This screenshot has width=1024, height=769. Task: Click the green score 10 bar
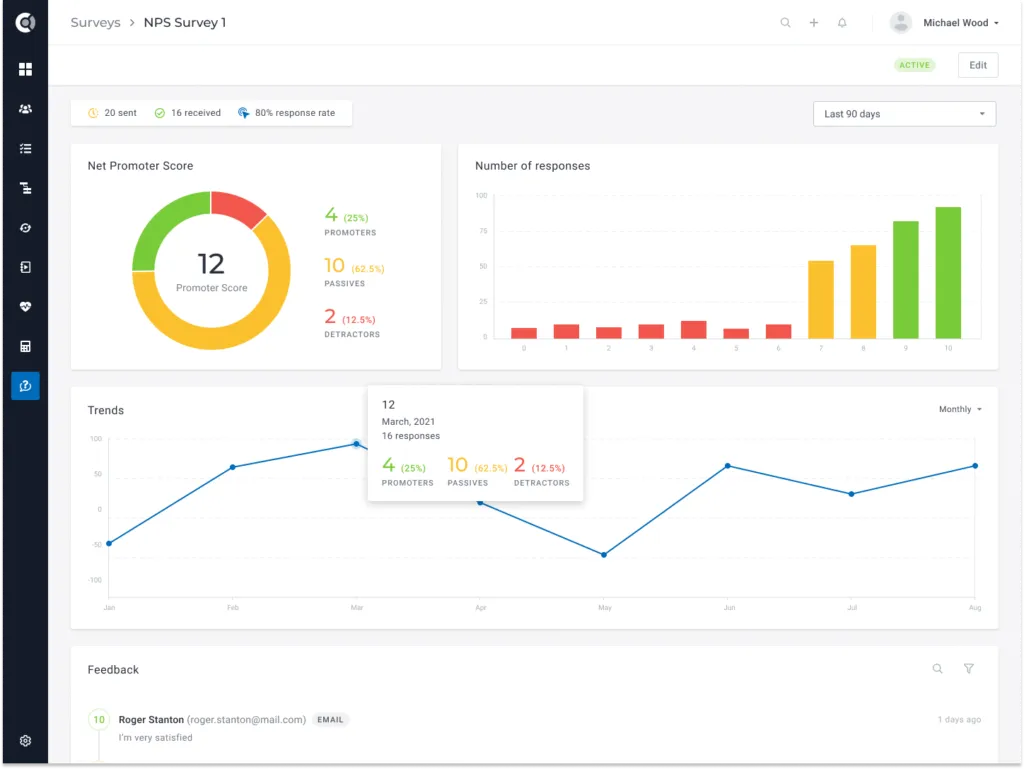click(948, 273)
